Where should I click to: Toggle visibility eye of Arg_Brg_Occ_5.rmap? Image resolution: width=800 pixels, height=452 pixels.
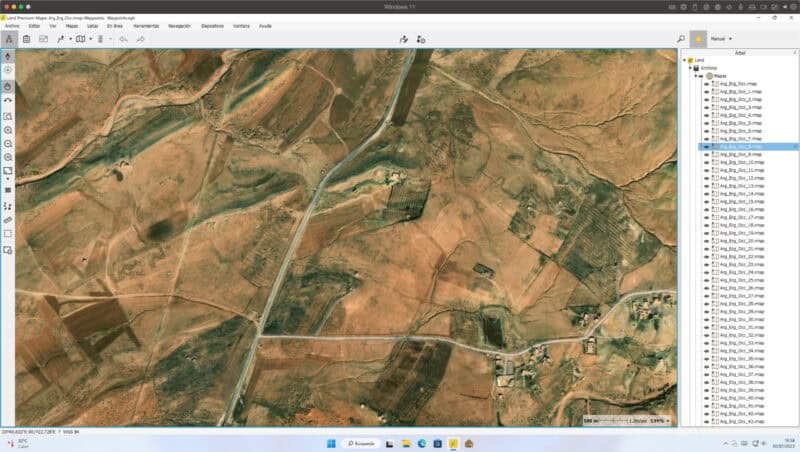pos(707,123)
